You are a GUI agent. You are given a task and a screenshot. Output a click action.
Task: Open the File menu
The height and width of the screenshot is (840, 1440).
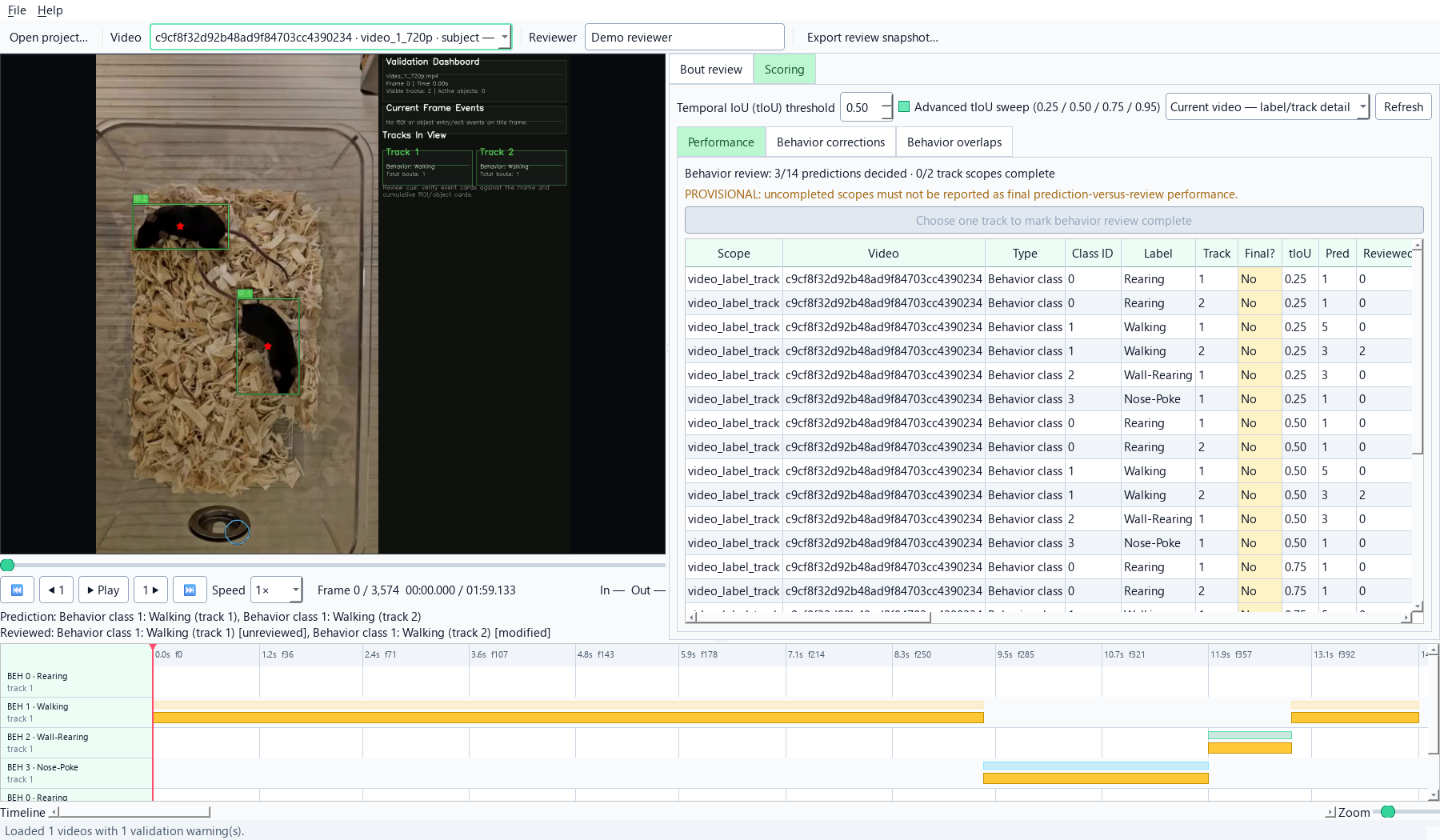(17, 10)
